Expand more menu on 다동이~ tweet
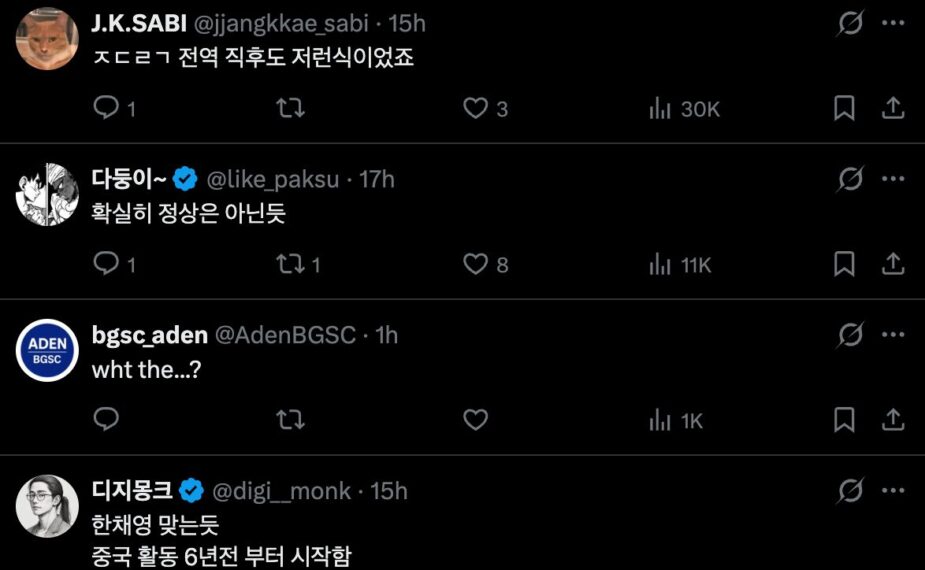 893,179
